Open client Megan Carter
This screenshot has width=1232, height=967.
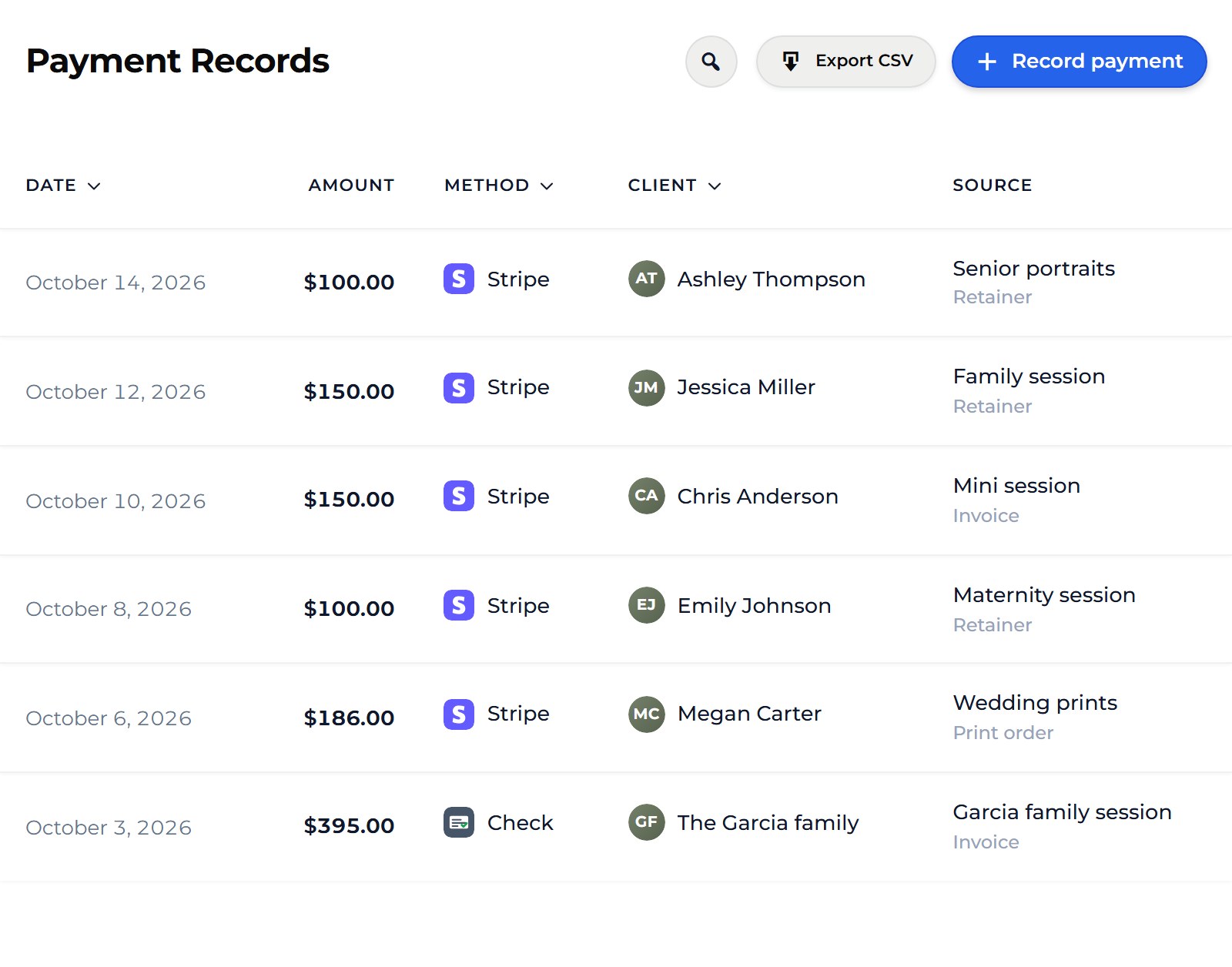749,714
